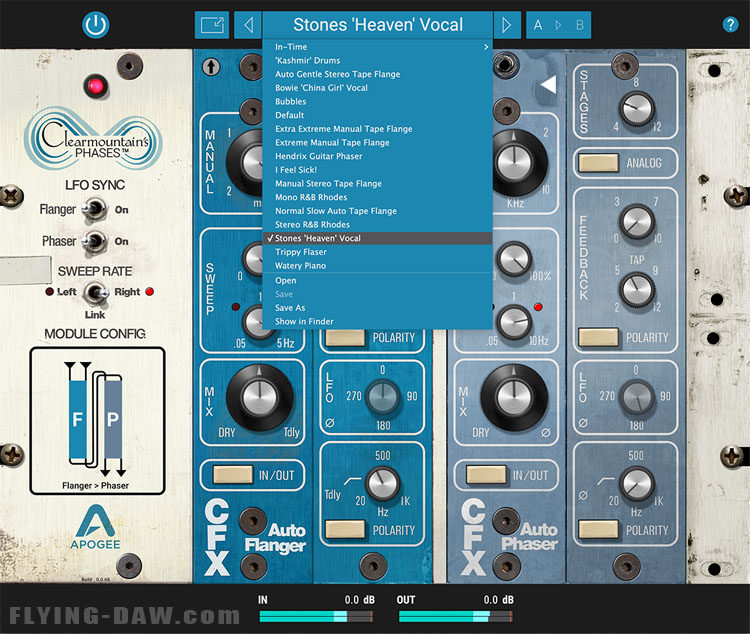Select Mono R&B Rhodes preset
This screenshot has width=750, height=634.
point(377,197)
